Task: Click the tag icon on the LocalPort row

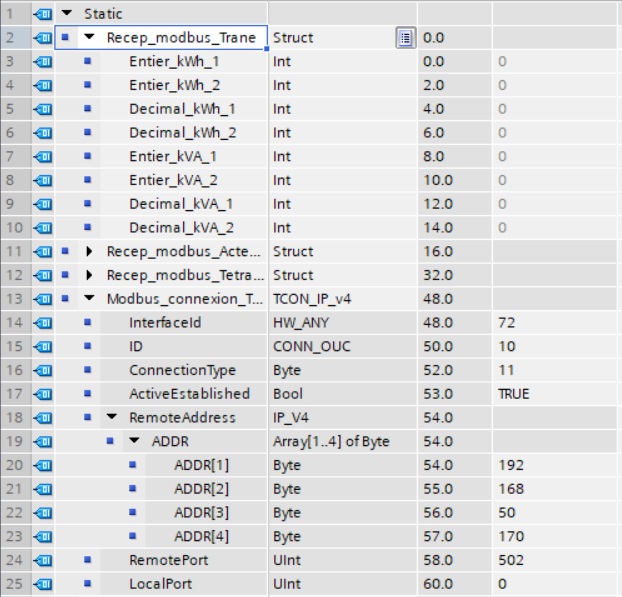Action: pyautogui.click(x=44, y=583)
